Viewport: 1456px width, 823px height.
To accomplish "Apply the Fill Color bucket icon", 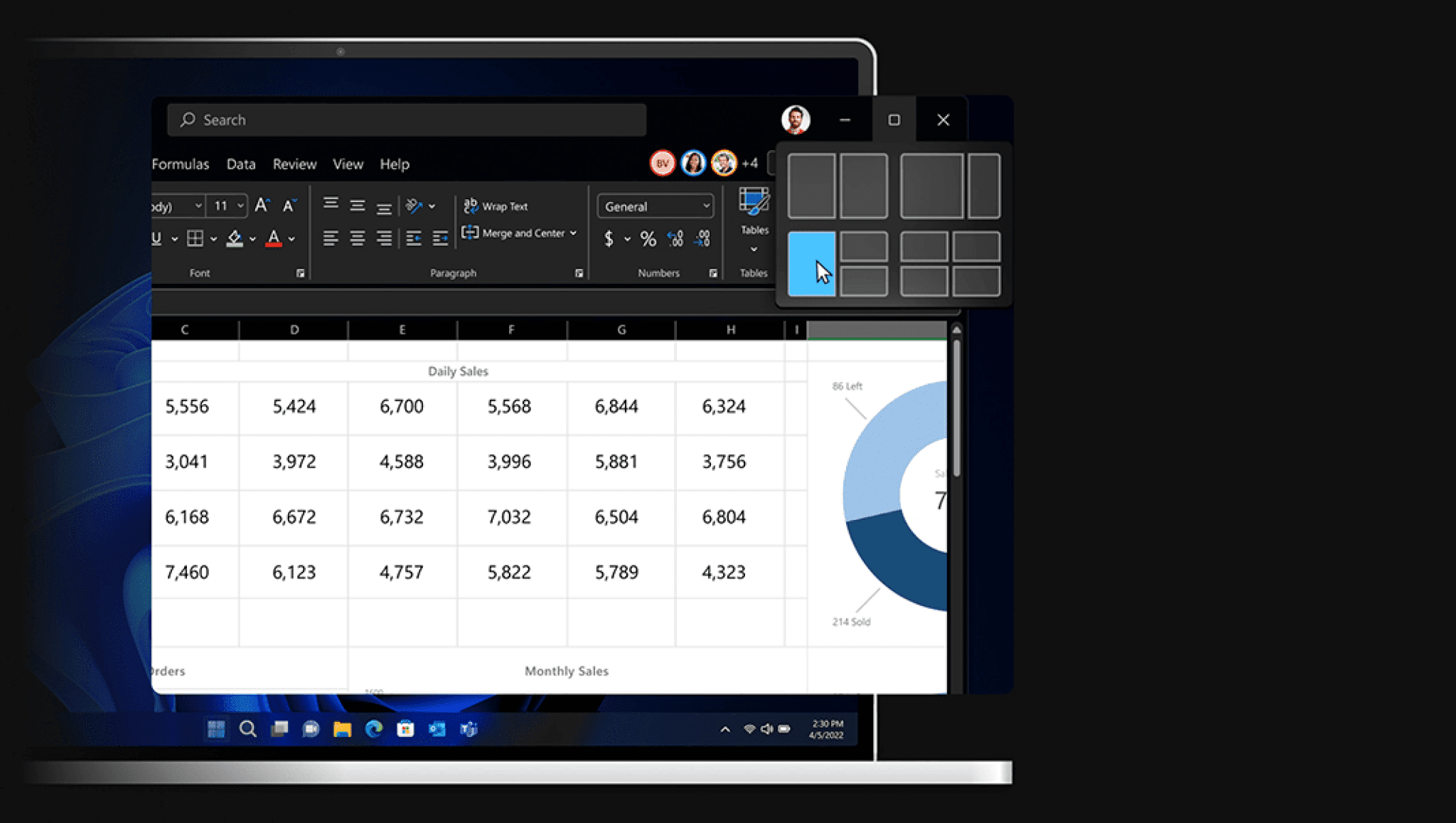I will click(235, 239).
